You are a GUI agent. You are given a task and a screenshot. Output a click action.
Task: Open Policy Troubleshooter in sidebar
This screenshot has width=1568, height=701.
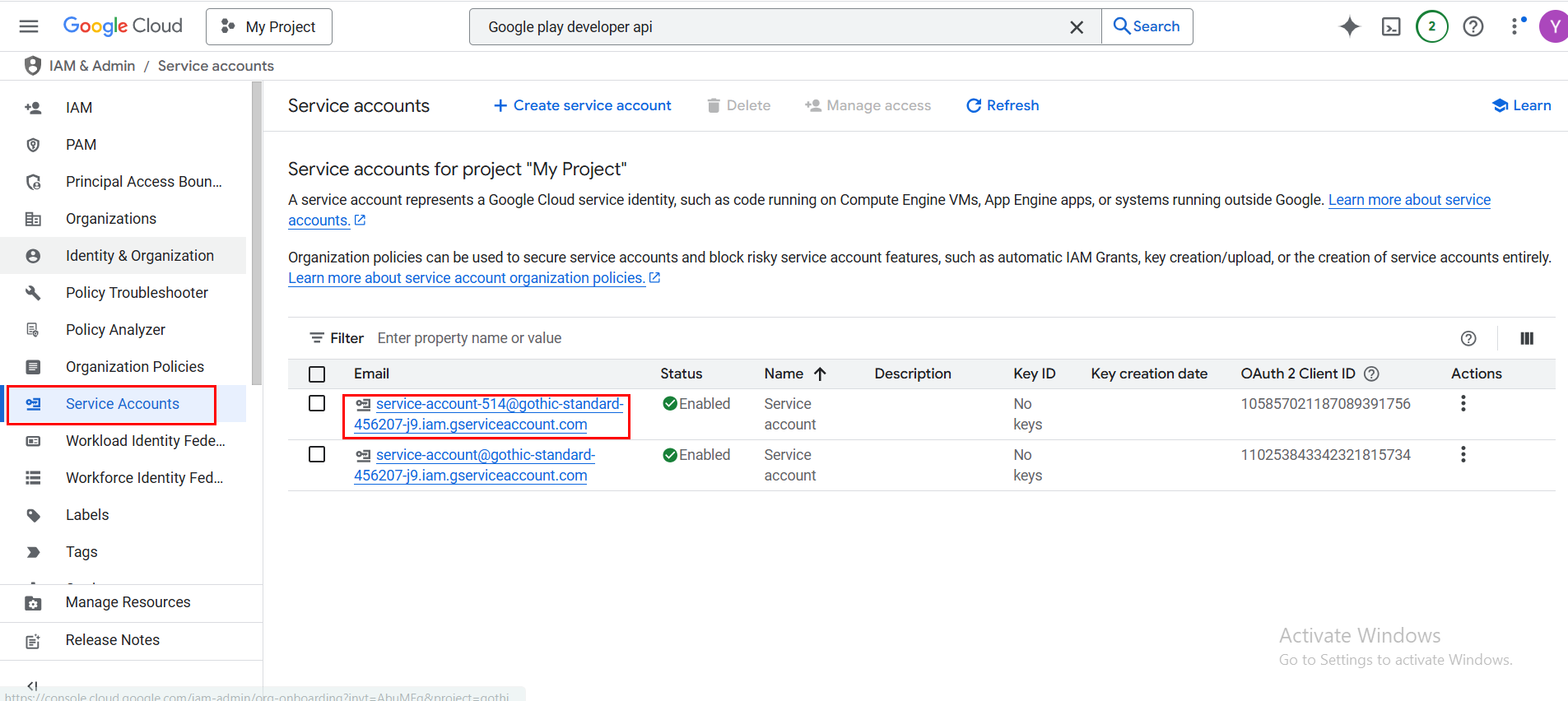137,293
